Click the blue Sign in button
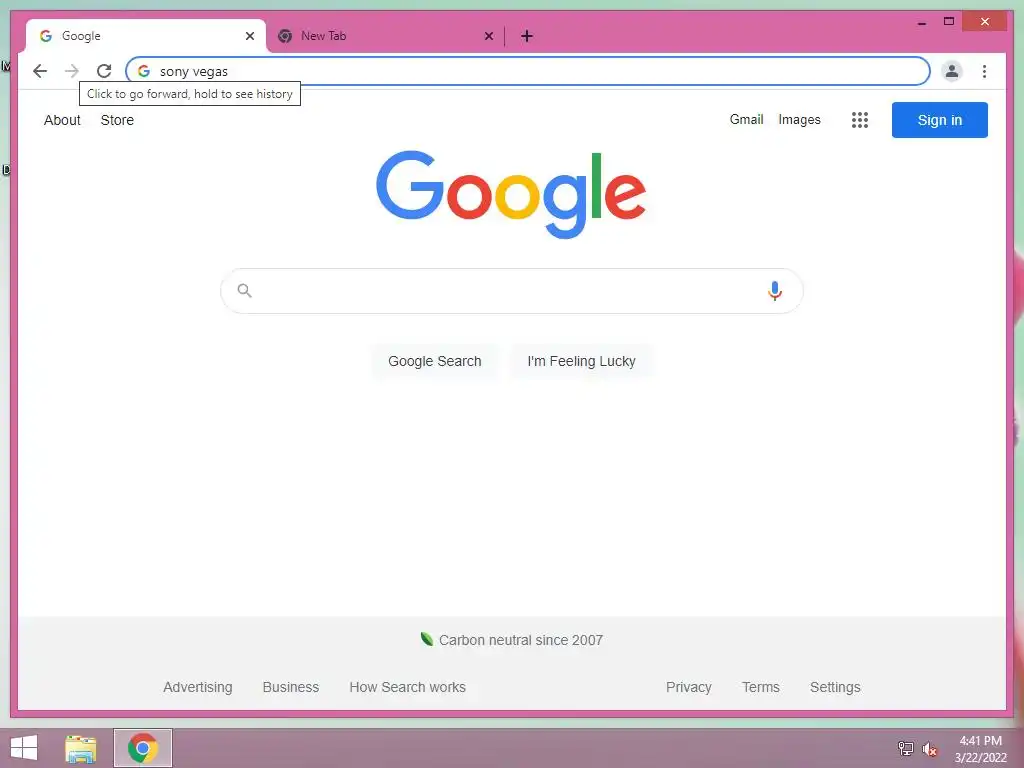 tap(940, 120)
